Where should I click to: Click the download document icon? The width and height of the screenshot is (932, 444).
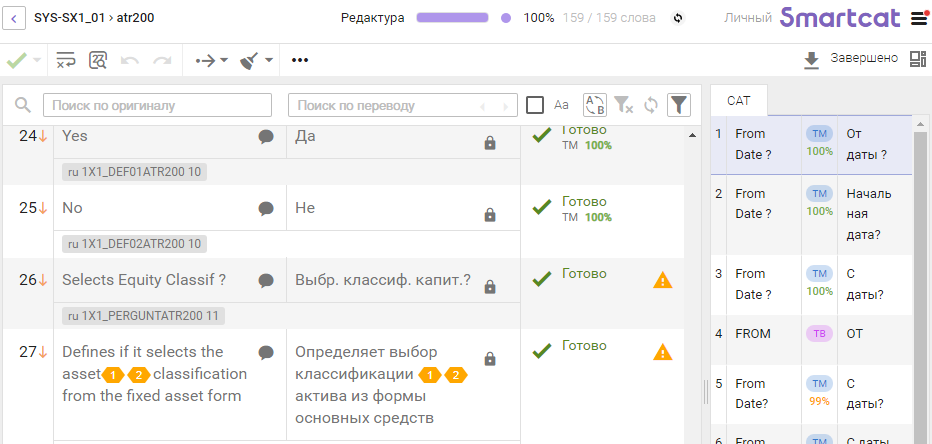pyautogui.click(x=811, y=60)
